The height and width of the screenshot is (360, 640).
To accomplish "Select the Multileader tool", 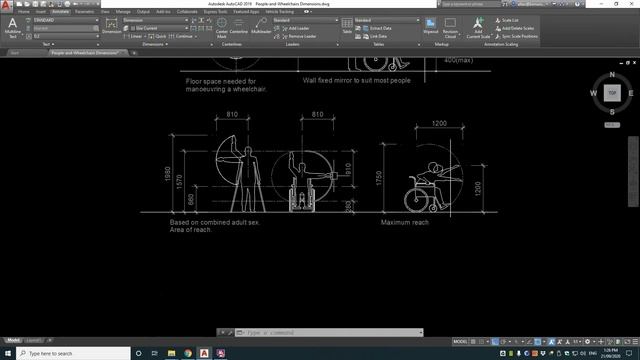I will pos(261,26).
